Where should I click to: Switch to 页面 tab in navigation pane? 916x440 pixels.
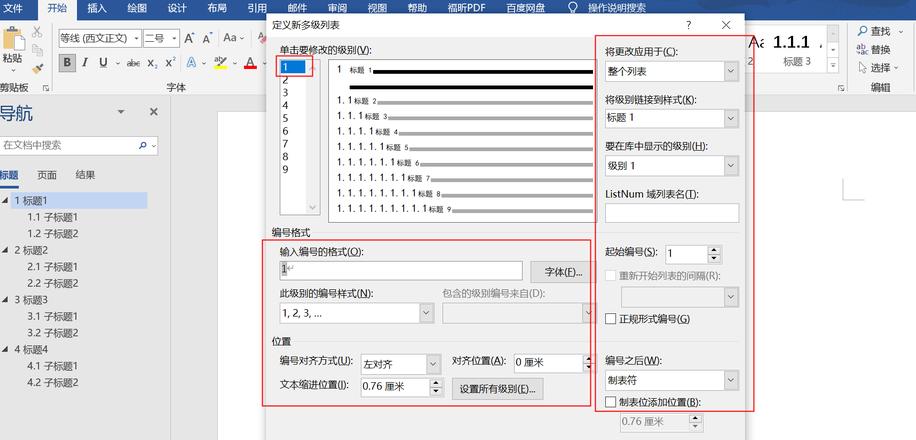pyautogui.click(x=47, y=175)
